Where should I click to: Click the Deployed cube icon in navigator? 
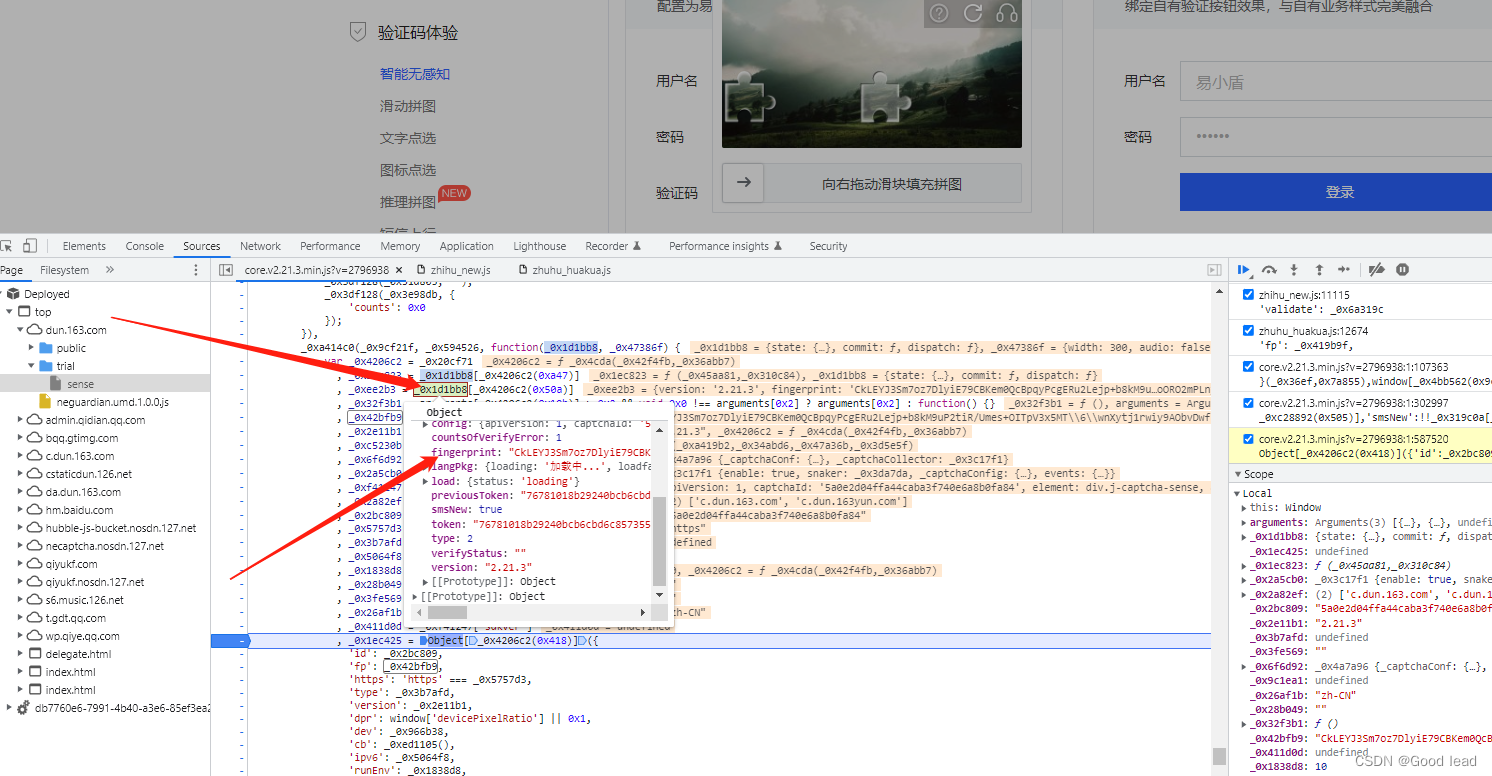pos(13,294)
